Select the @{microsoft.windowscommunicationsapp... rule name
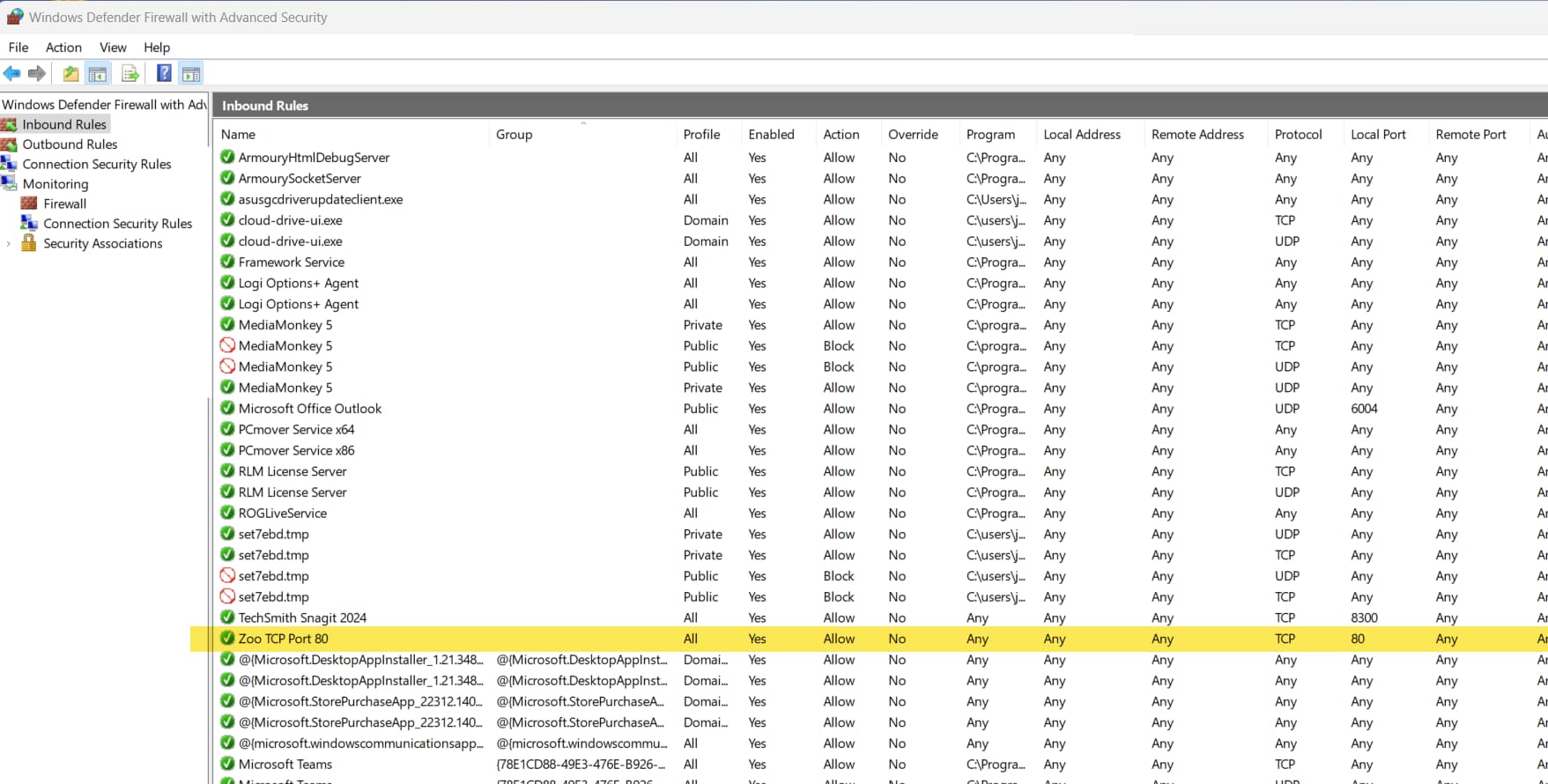1548x784 pixels. (360, 743)
